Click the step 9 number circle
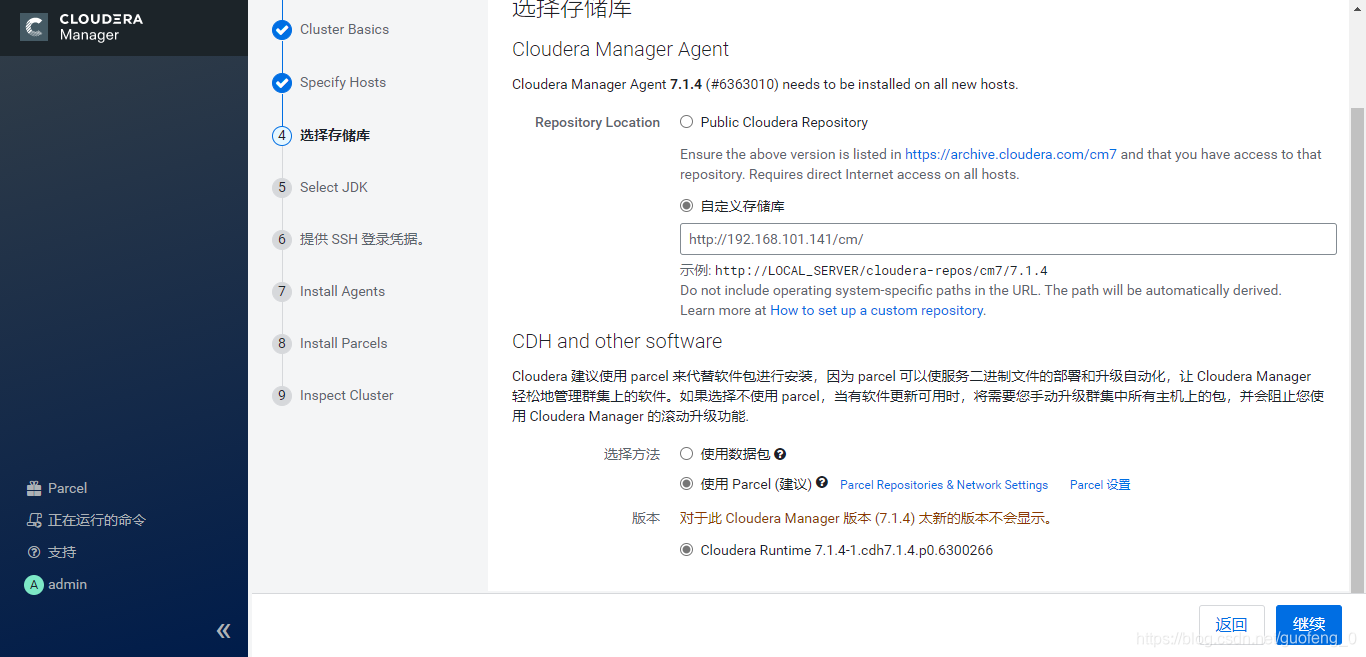Screen dimensions: 1366x657 [x=282, y=396]
